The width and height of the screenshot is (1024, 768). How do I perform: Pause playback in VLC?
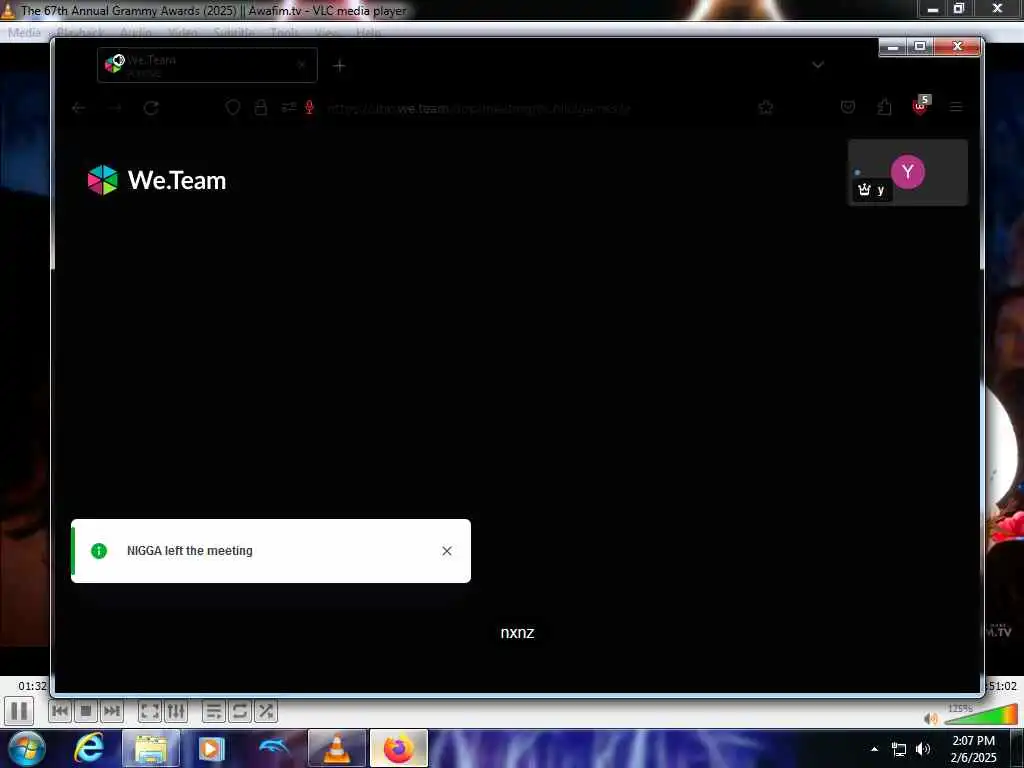coord(19,711)
